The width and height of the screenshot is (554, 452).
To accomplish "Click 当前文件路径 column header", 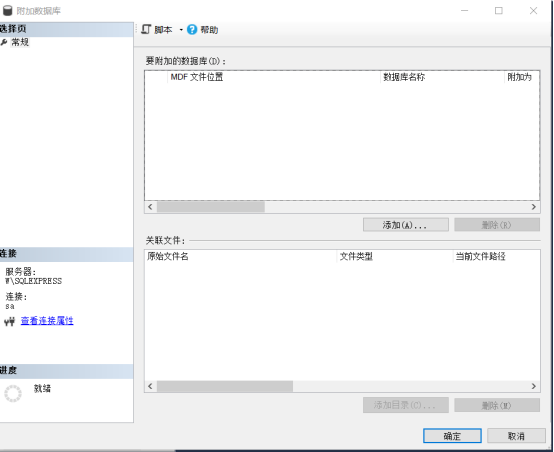I will [496, 256].
